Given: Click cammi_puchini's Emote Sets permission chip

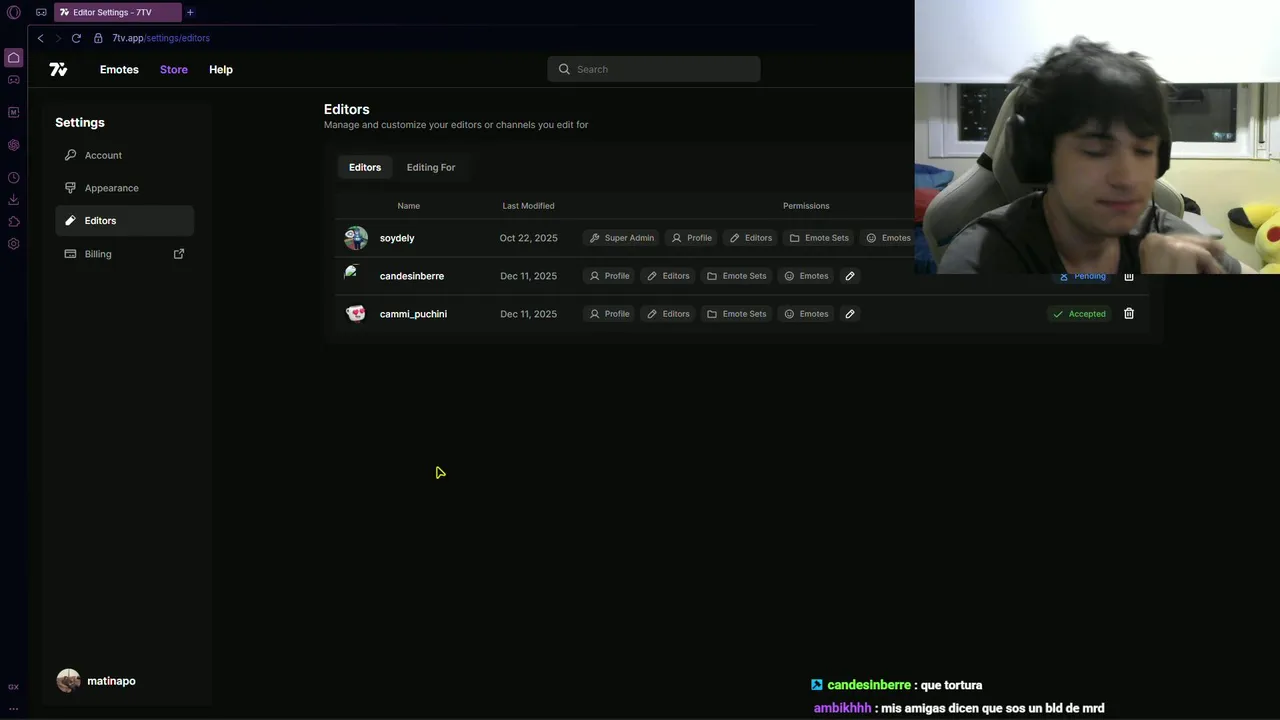Looking at the screenshot, I should 737,314.
